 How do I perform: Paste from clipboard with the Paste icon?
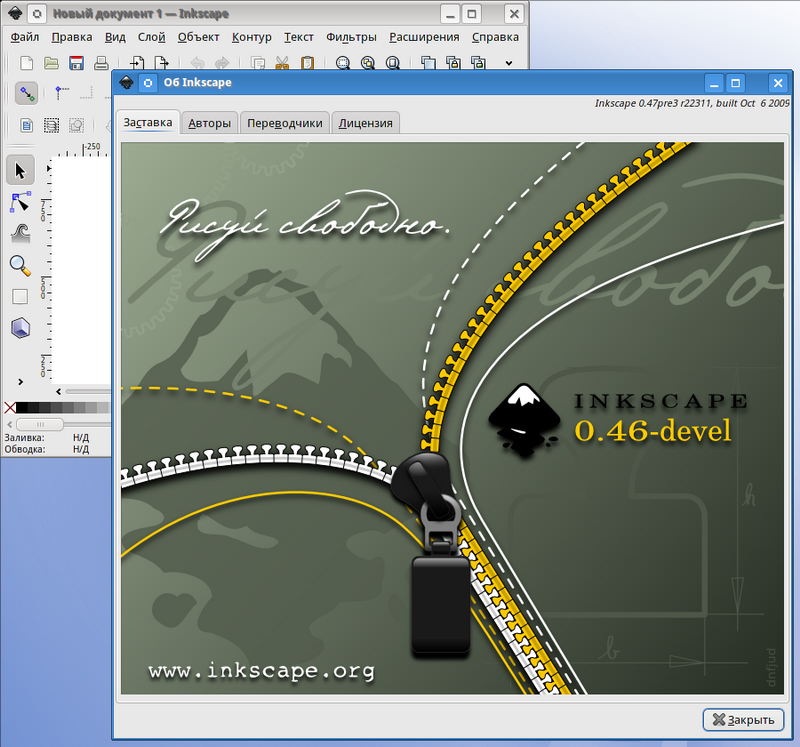pyautogui.click(x=307, y=63)
